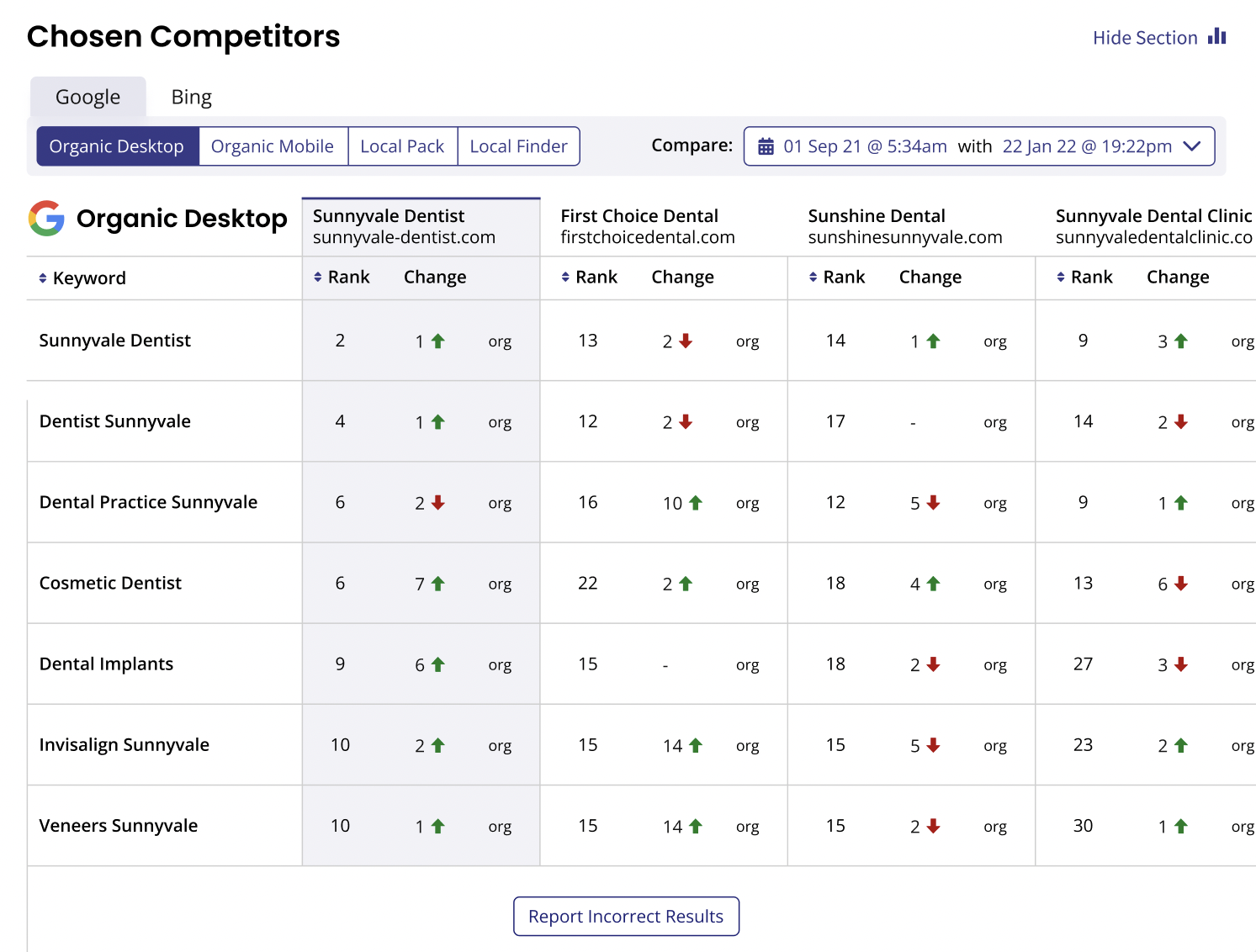Click the calendar icon in the Compare box
This screenshot has height=952, width=1256.
pyautogui.click(x=766, y=147)
